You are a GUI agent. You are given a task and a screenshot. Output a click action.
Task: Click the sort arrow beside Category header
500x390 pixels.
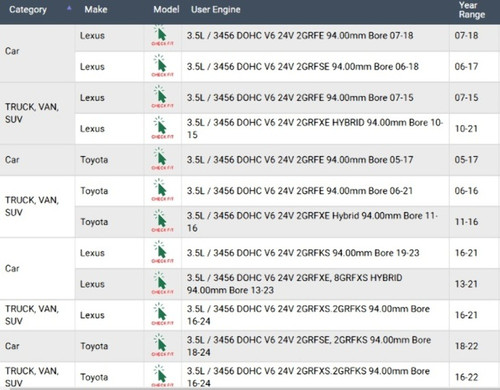(69, 9)
